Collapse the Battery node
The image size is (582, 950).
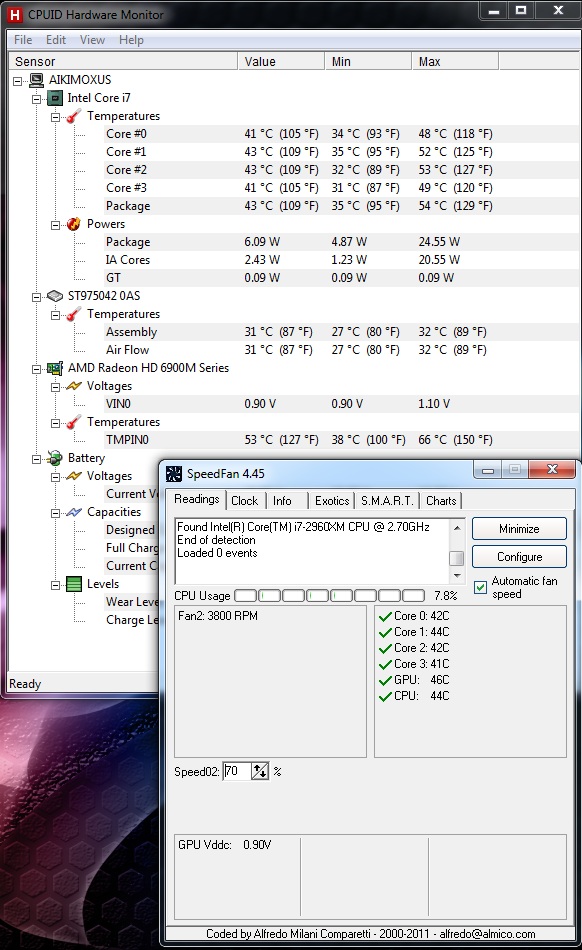[x=36, y=459]
